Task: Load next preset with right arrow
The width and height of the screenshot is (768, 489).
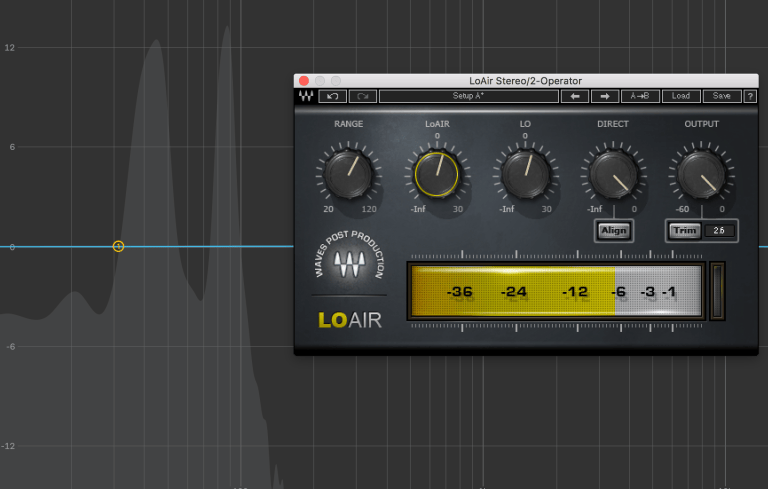Action: (x=605, y=96)
